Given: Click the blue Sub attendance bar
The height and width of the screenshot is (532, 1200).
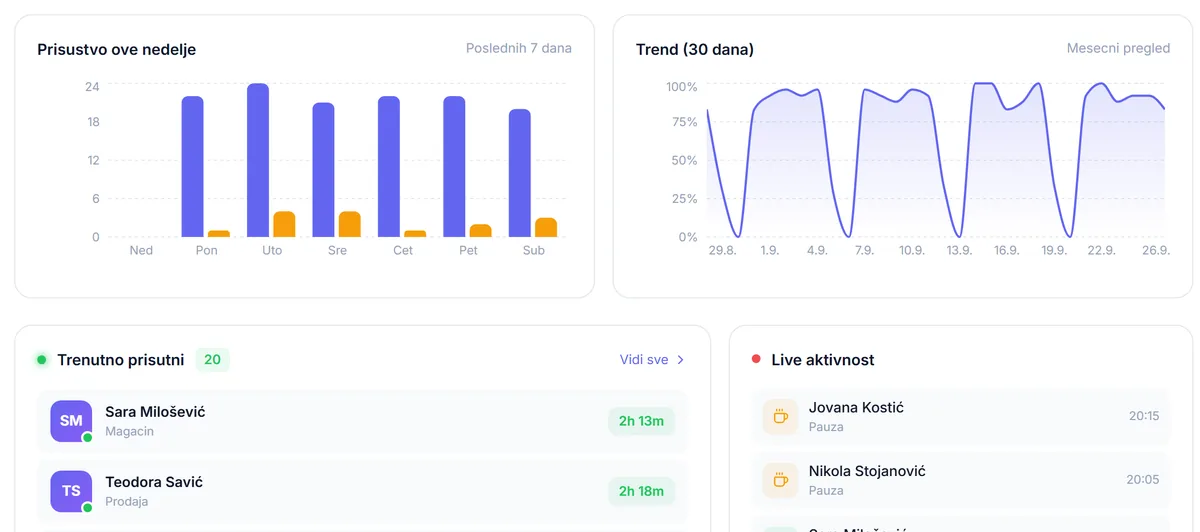Looking at the screenshot, I should coord(519,173).
